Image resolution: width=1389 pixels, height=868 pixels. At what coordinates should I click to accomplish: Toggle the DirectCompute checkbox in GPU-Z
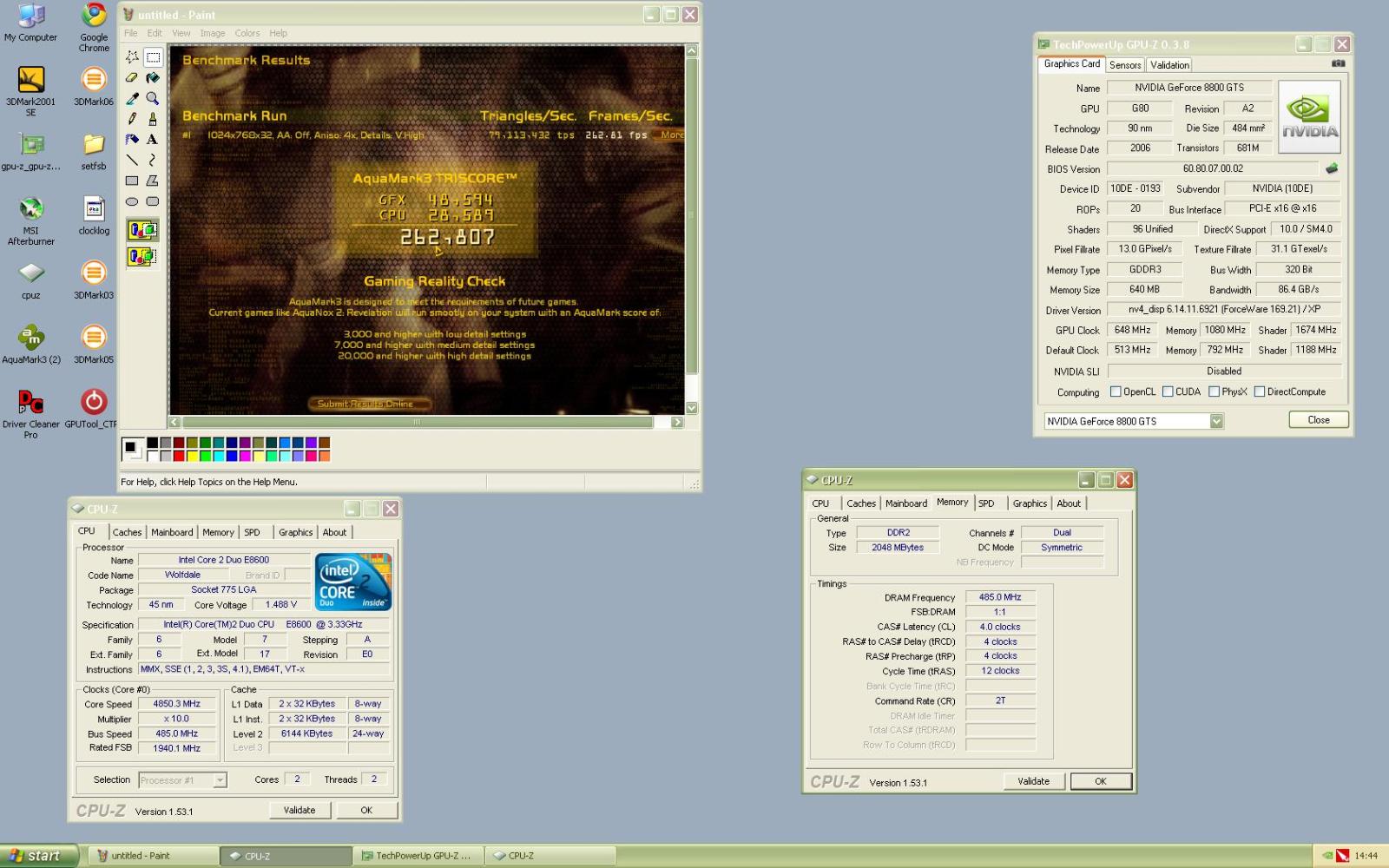(x=1260, y=391)
